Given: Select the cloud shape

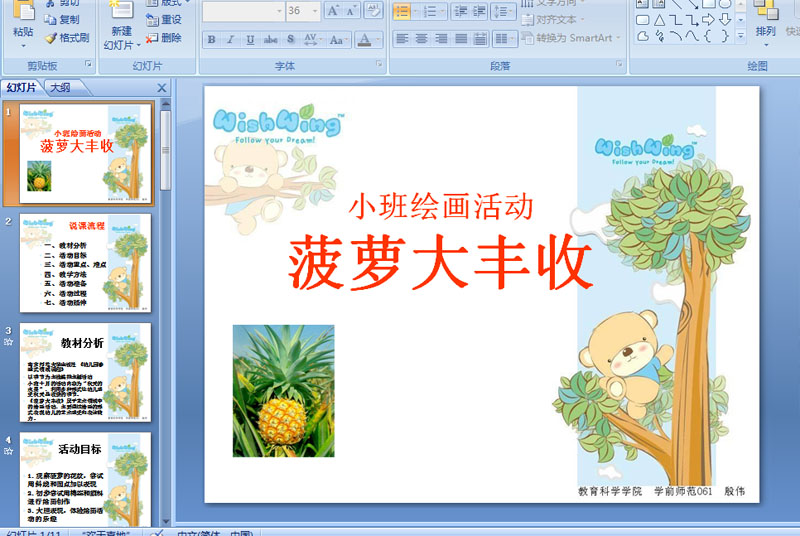Looking at the screenshot, I should coord(643,36).
